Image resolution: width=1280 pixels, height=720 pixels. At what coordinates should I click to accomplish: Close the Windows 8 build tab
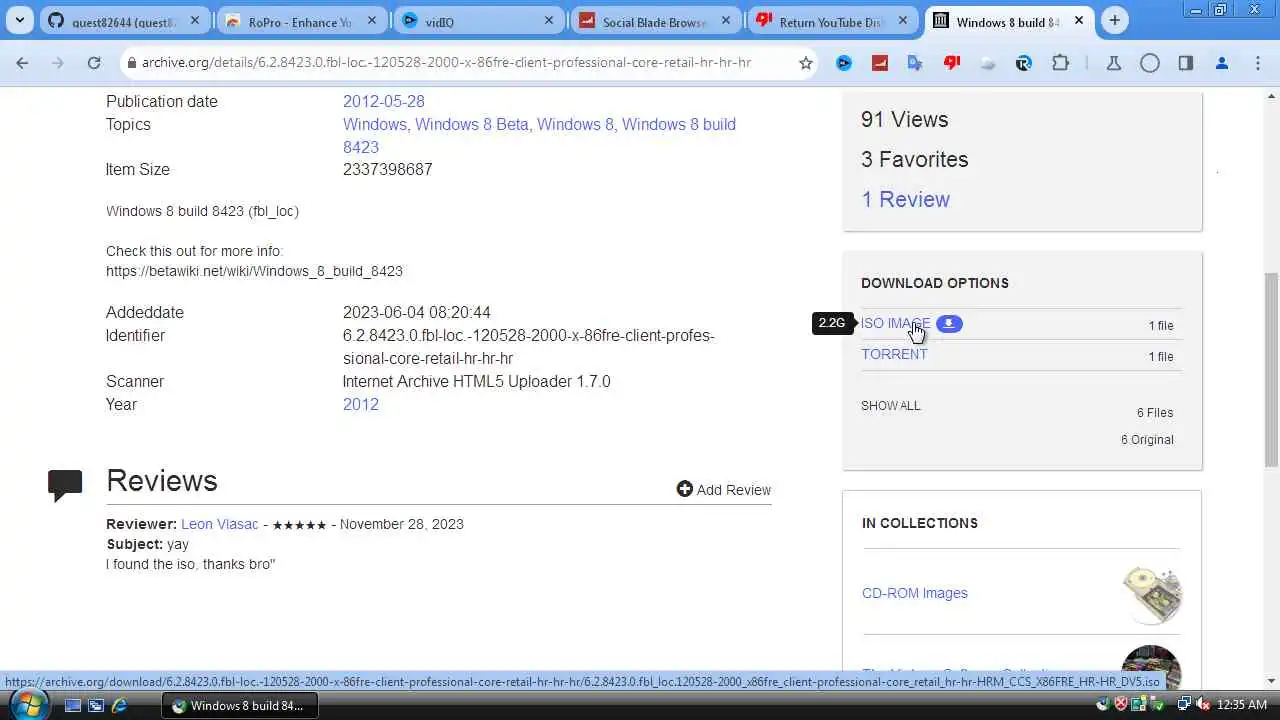(1079, 21)
